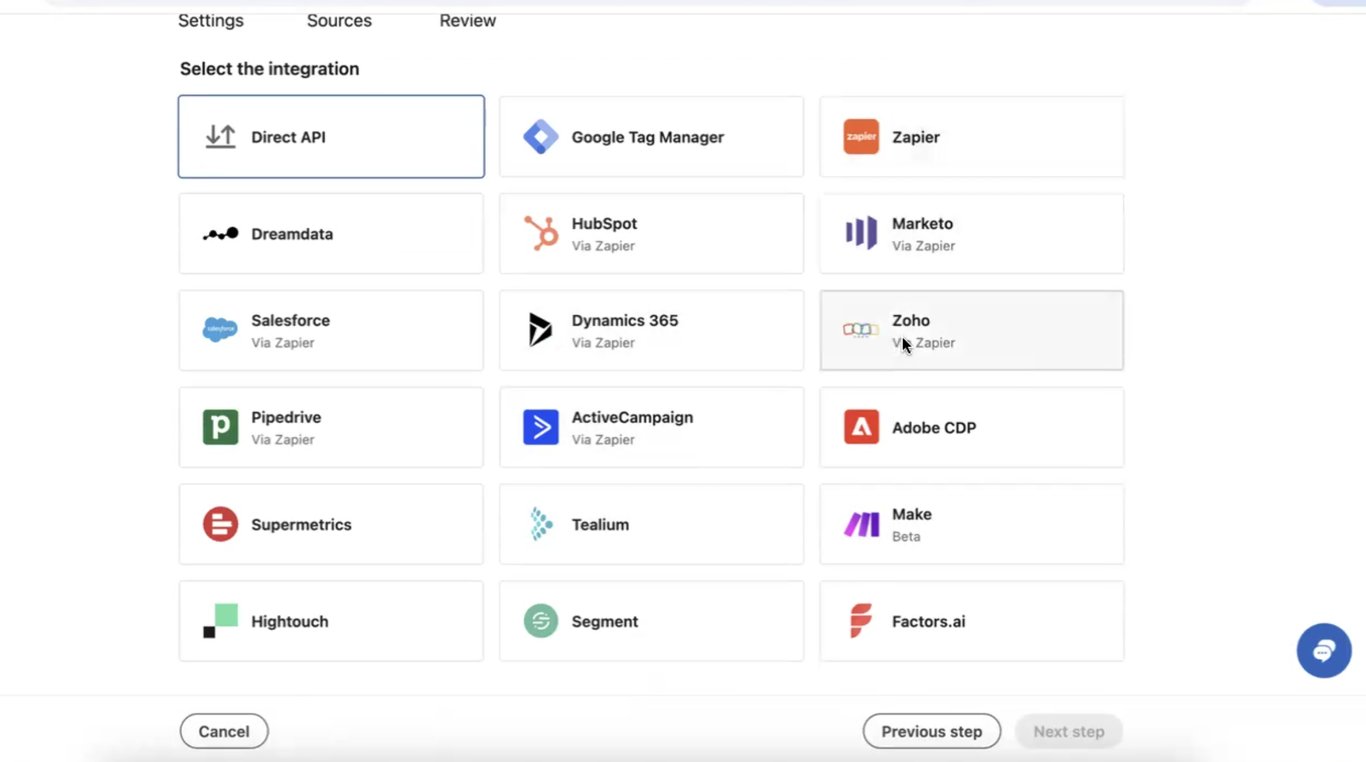
Task: Pick the Factors.ai integration name
Action: (x=929, y=621)
